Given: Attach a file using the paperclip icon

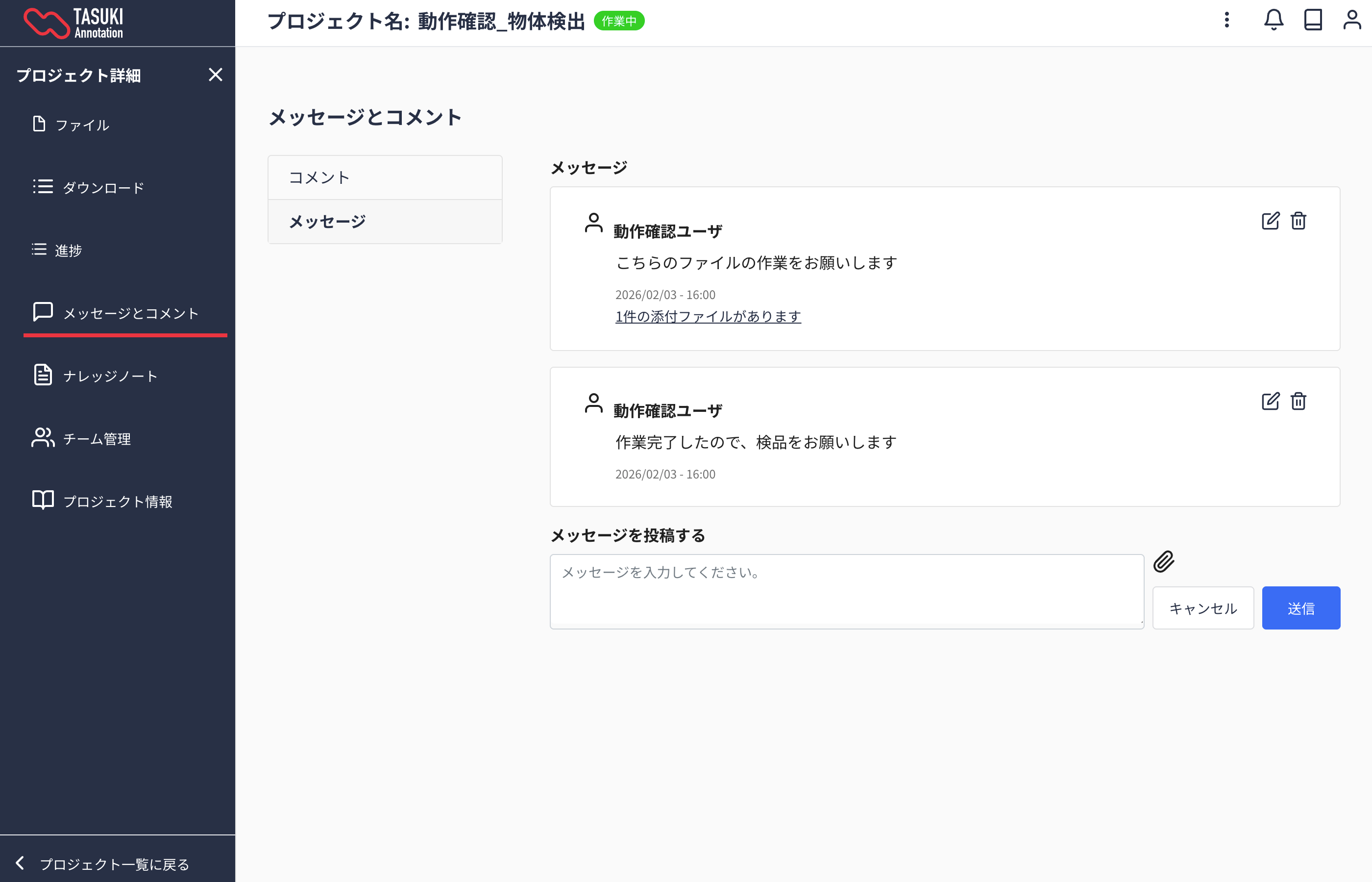Looking at the screenshot, I should (1164, 562).
